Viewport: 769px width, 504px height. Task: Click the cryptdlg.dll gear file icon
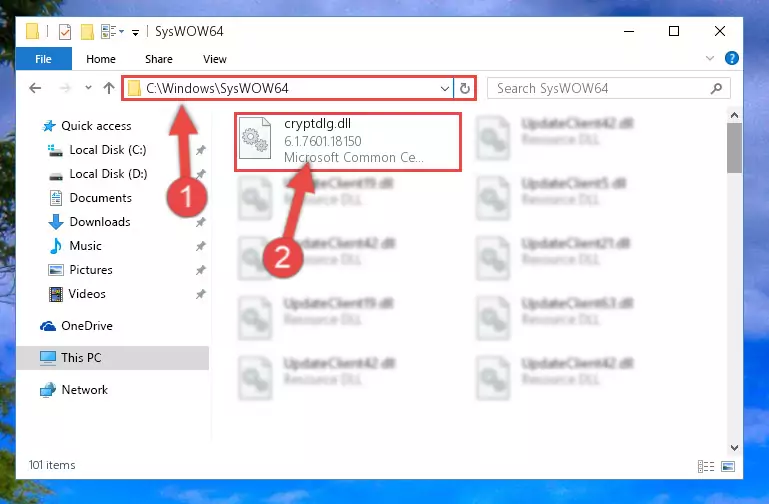click(255, 138)
